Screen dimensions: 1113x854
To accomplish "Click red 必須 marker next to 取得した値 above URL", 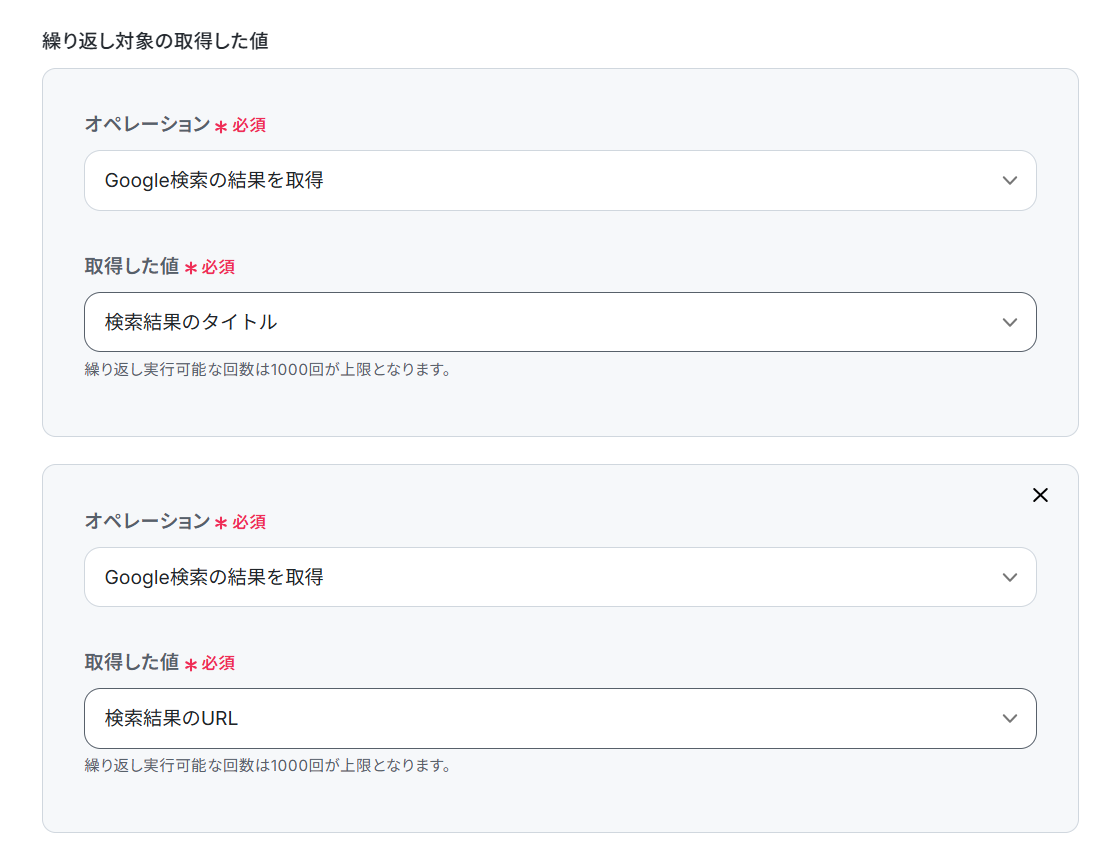I will pos(218,664).
